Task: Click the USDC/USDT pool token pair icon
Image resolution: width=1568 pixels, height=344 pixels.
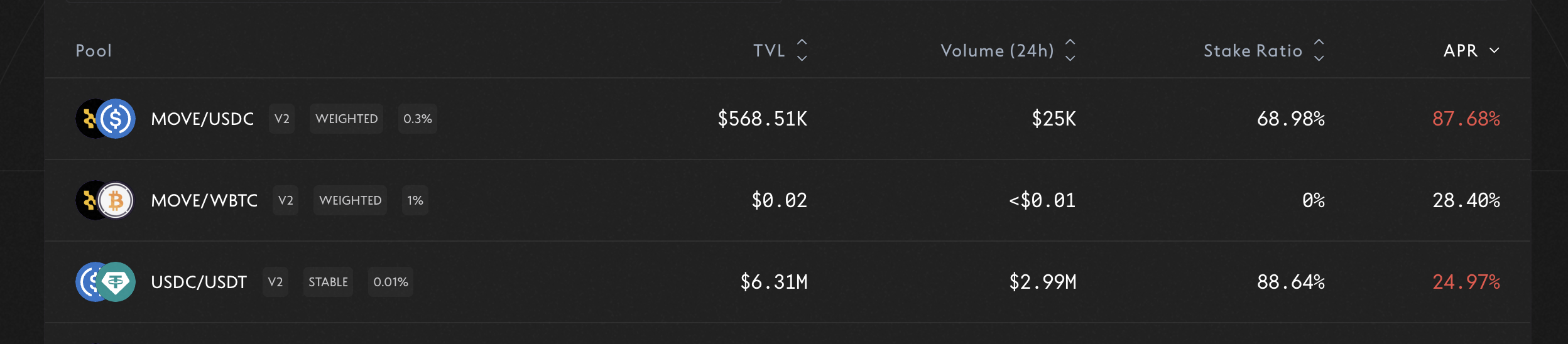Action: [106, 282]
